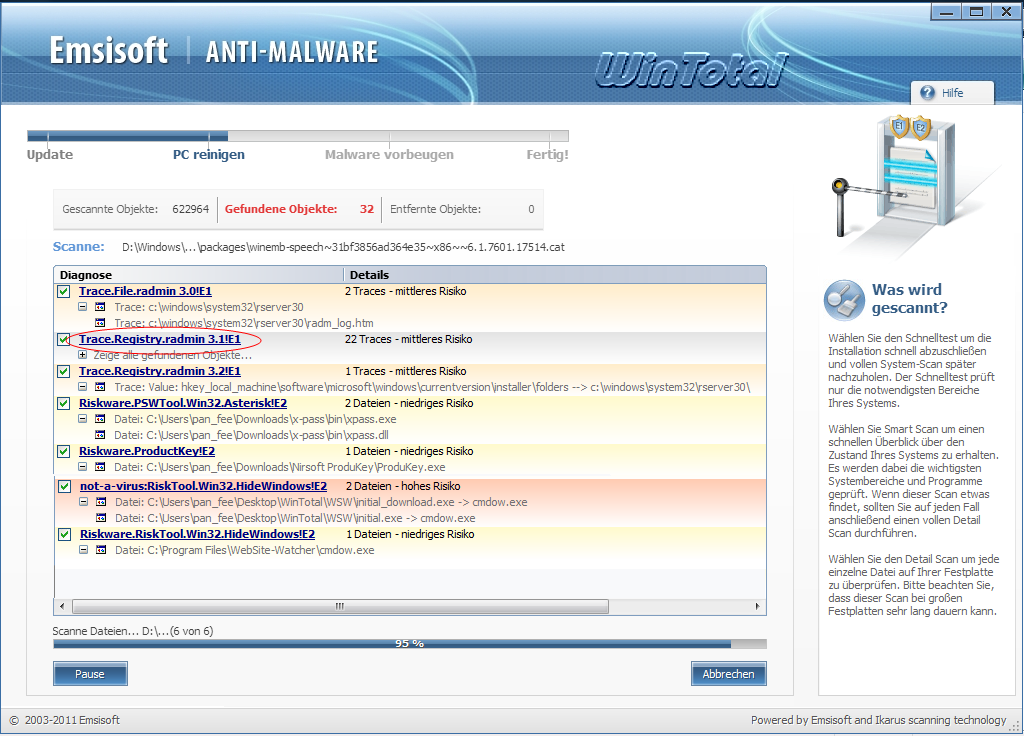This screenshot has width=1024, height=736.
Task: Collapse file under Riskware.ProductKey!E2
Action: tap(82, 467)
